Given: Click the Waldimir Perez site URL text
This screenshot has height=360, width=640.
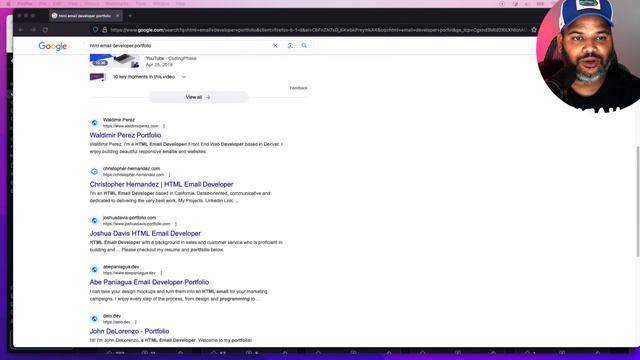Looking at the screenshot, I should pos(131,126).
